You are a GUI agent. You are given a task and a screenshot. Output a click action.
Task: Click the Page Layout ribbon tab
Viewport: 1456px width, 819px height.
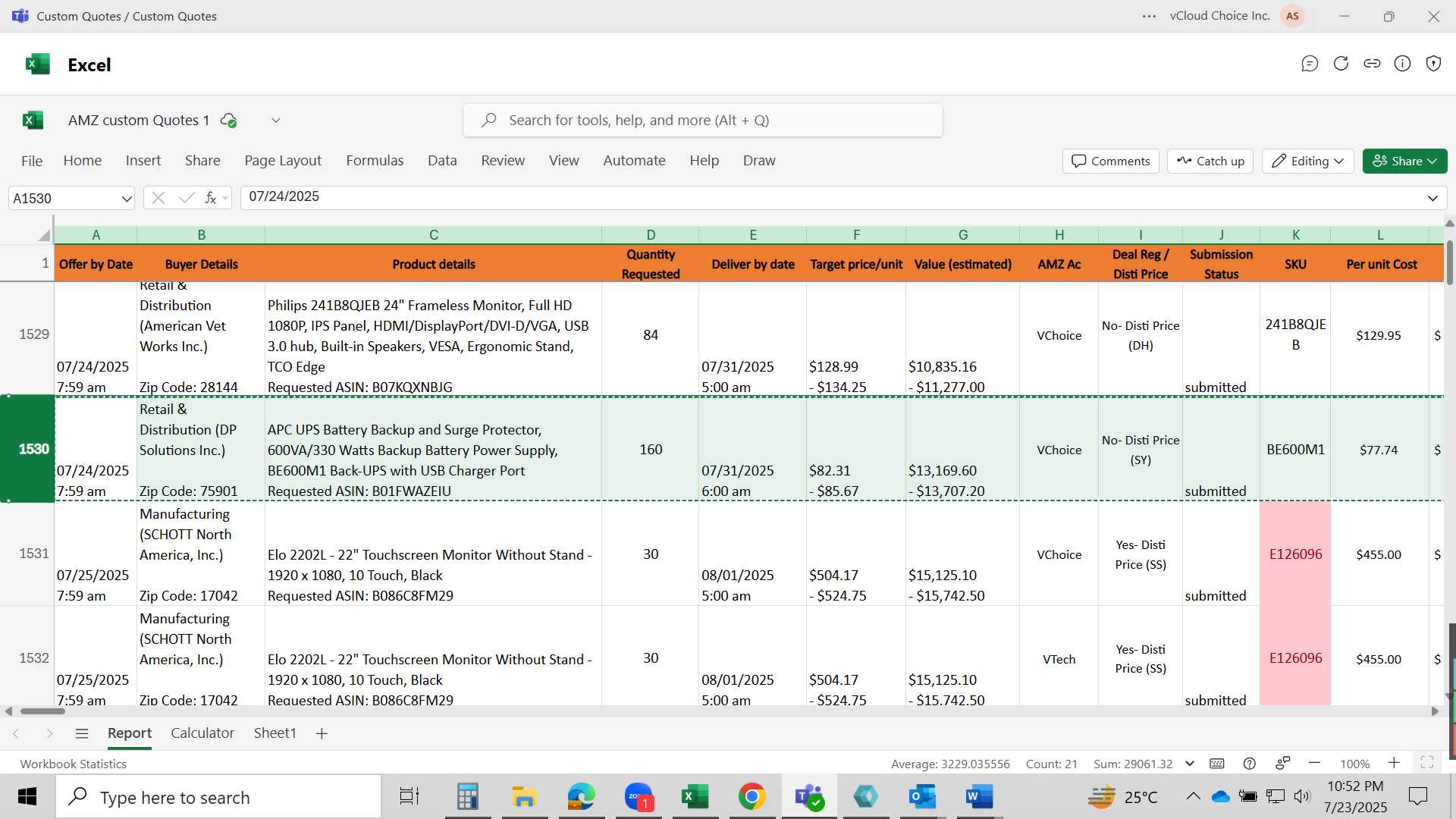pyautogui.click(x=283, y=161)
